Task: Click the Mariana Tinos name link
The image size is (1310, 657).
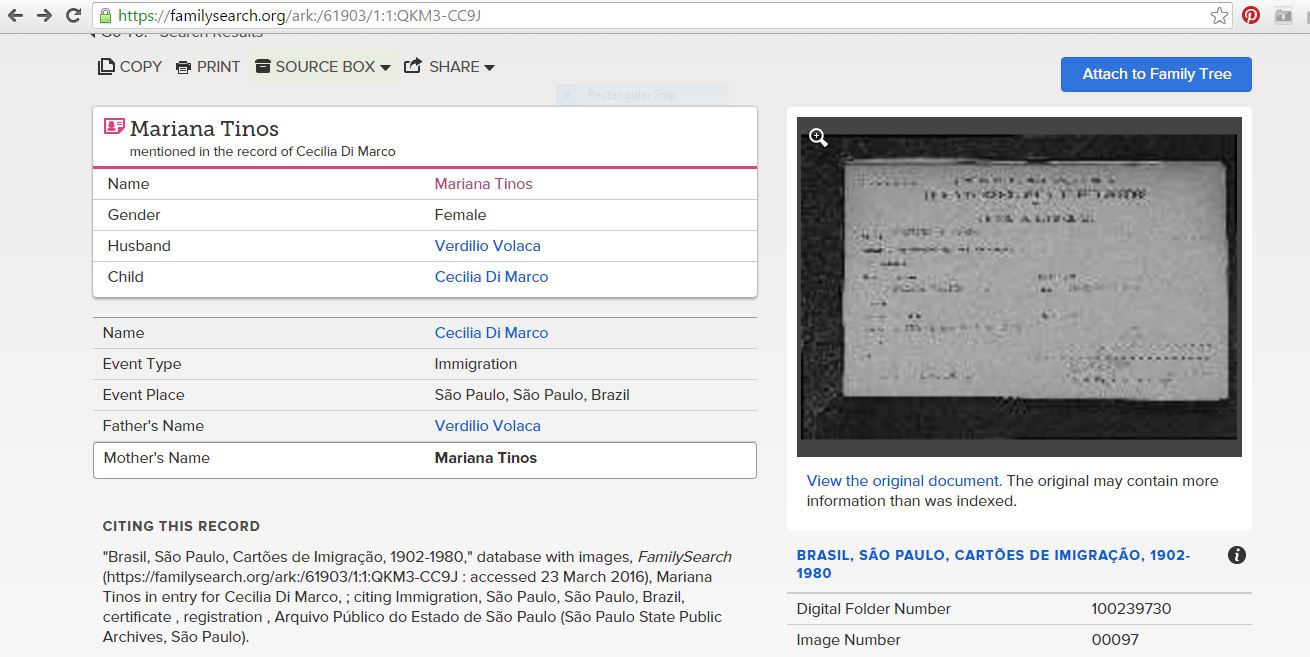Action: (483, 184)
